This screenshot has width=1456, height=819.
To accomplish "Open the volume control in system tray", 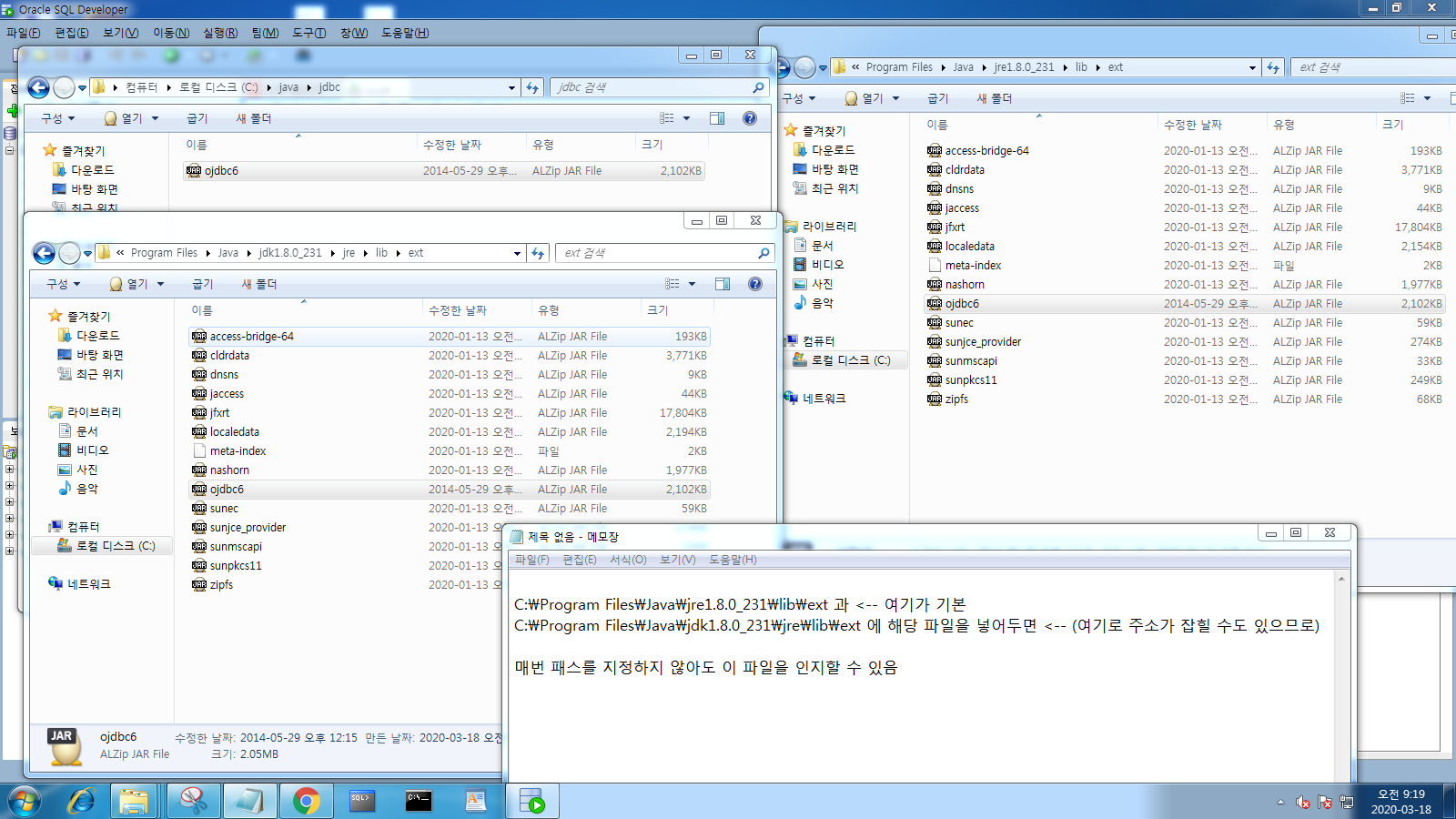I will (x=1302, y=802).
